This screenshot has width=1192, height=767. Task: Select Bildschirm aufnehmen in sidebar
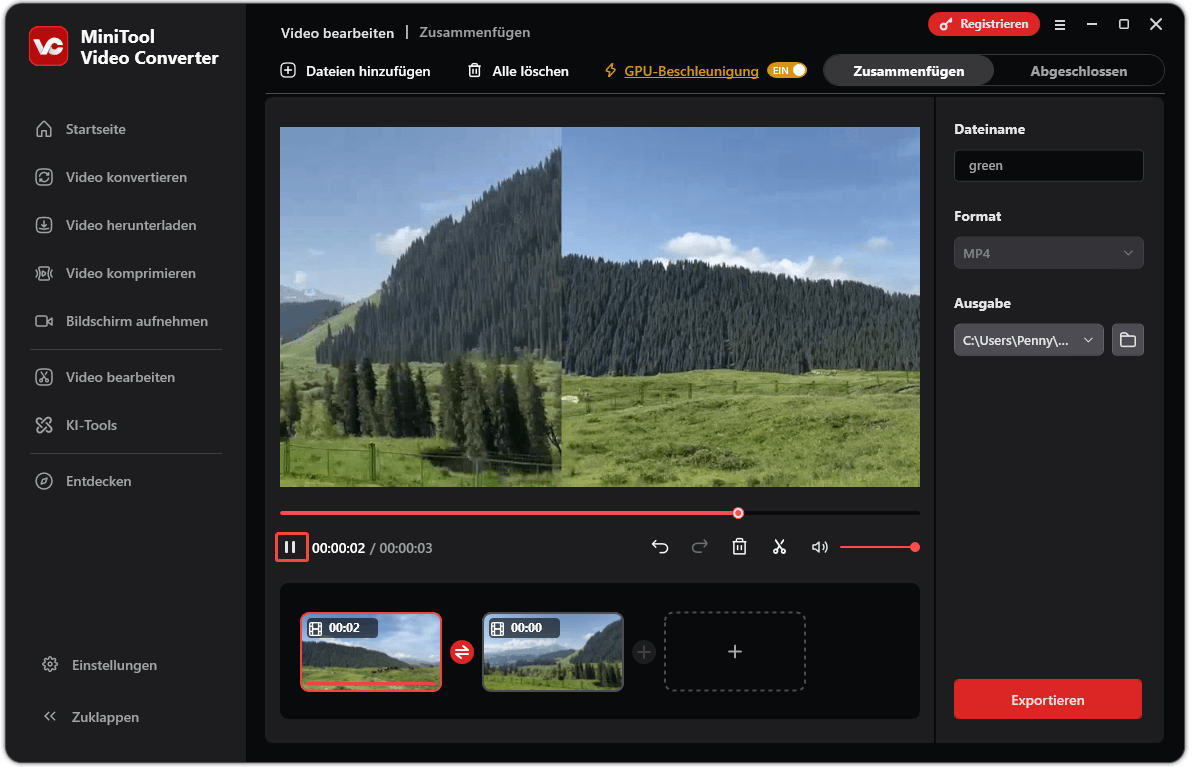point(122,321)
